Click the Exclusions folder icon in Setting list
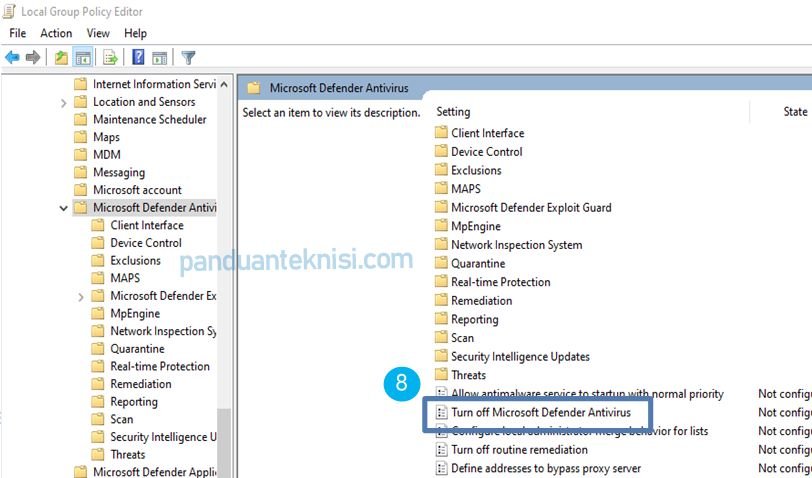Screen dimensions: 812x478 tap(441, 170)
